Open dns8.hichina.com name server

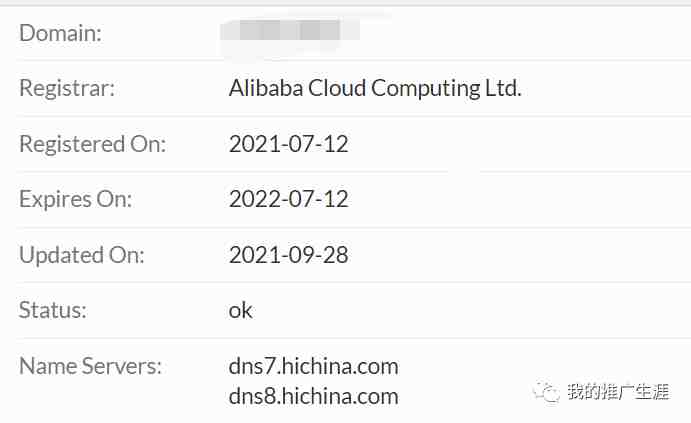[313, 396]
